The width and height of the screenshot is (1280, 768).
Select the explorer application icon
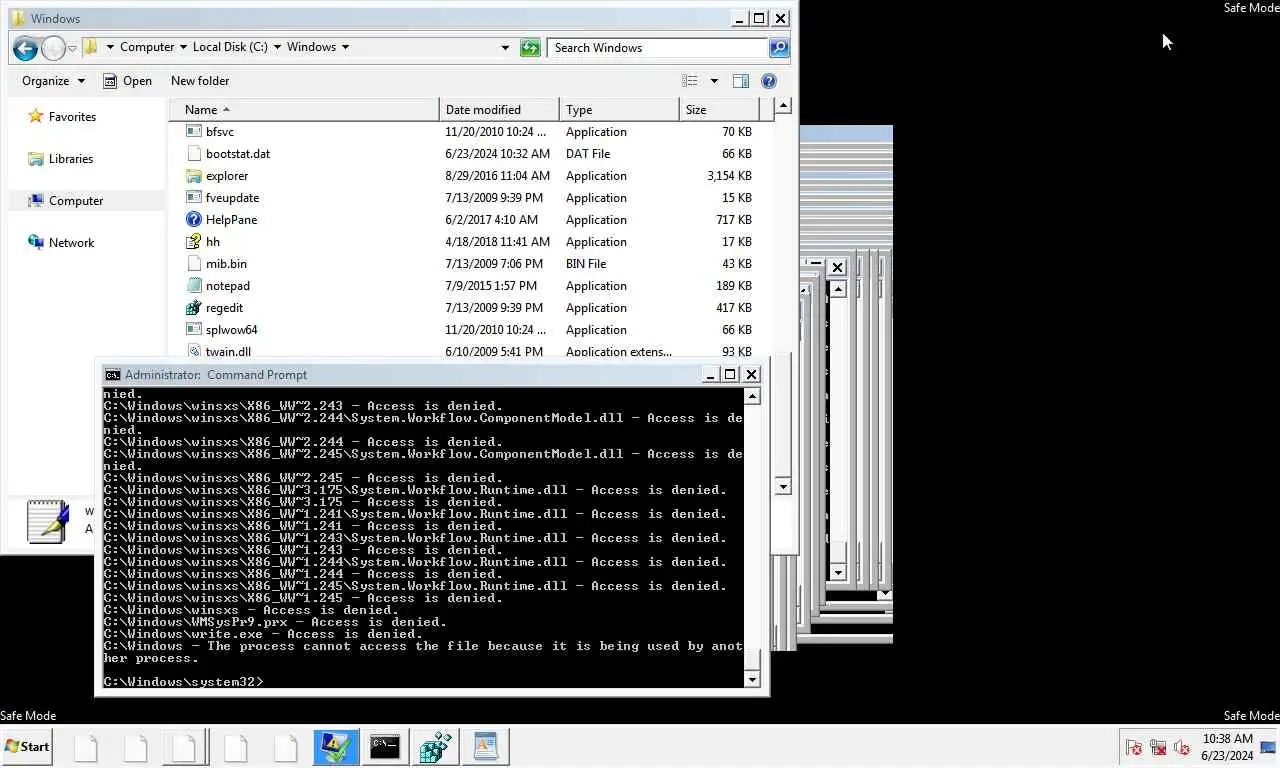pos(194,175)
